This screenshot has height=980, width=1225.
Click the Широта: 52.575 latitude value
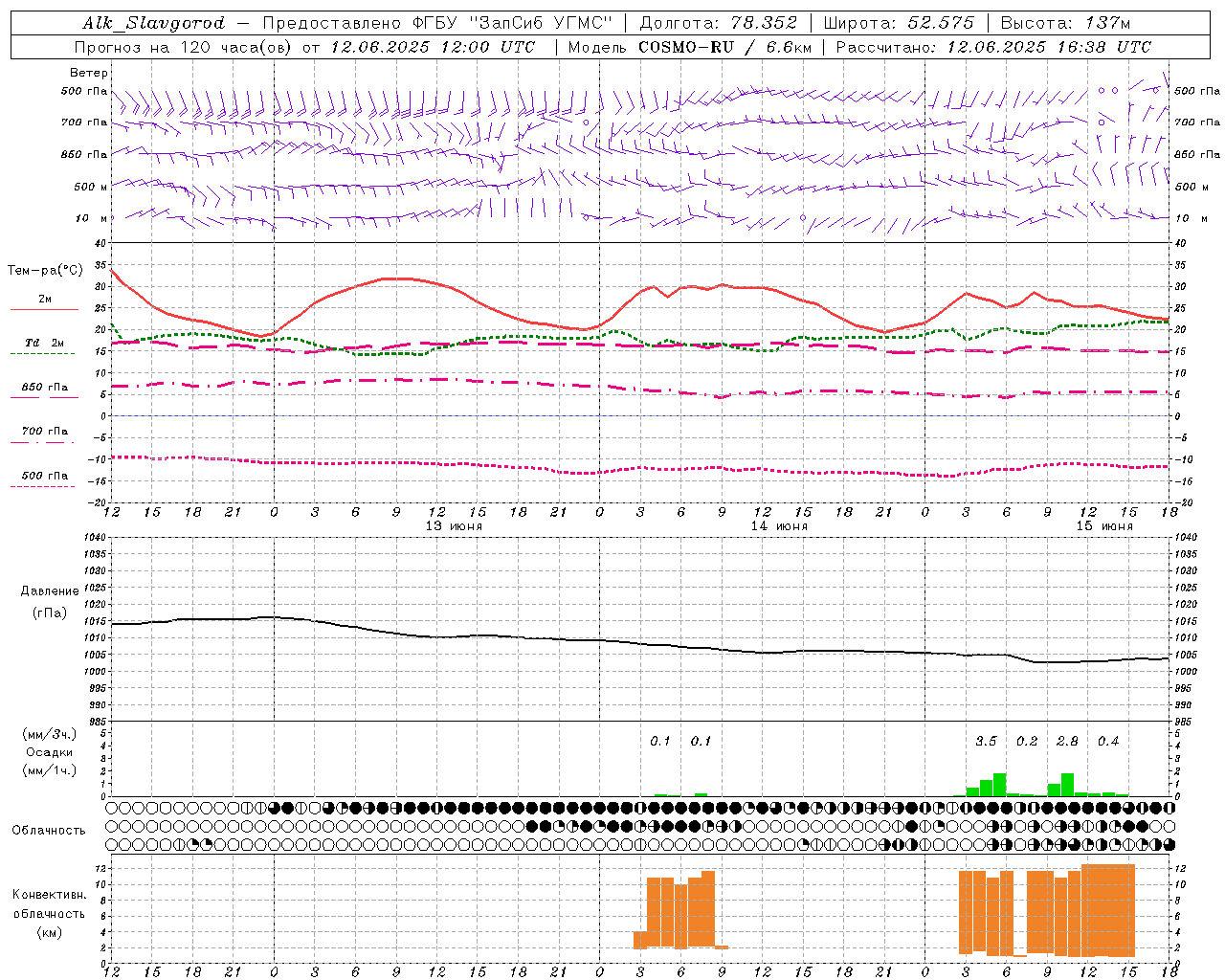point(899,23)
